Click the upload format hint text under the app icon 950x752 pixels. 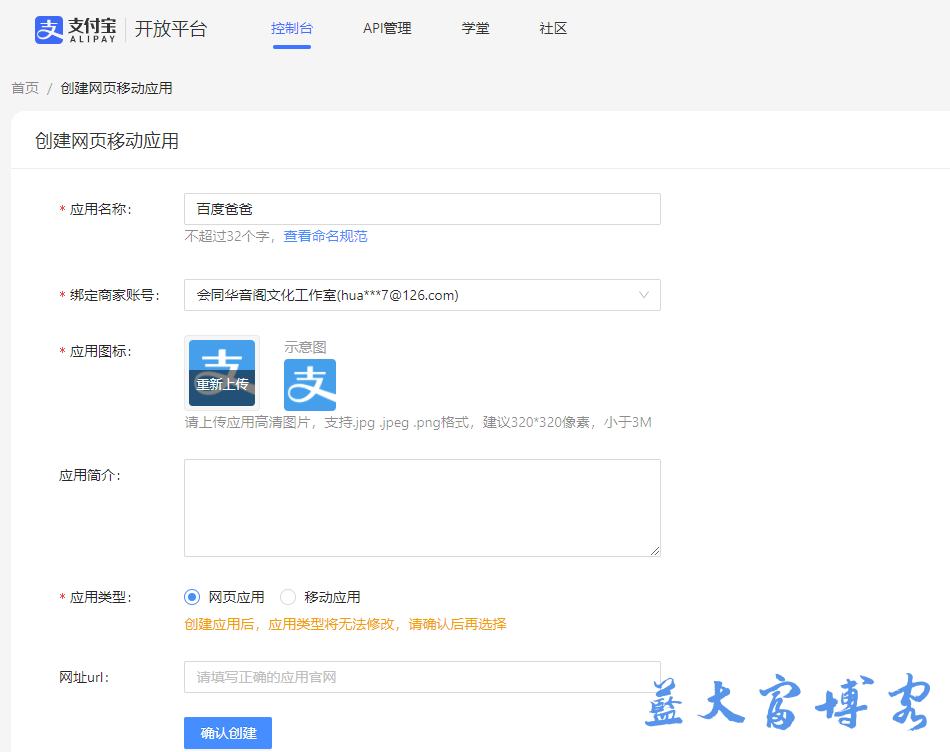(418, 422)
